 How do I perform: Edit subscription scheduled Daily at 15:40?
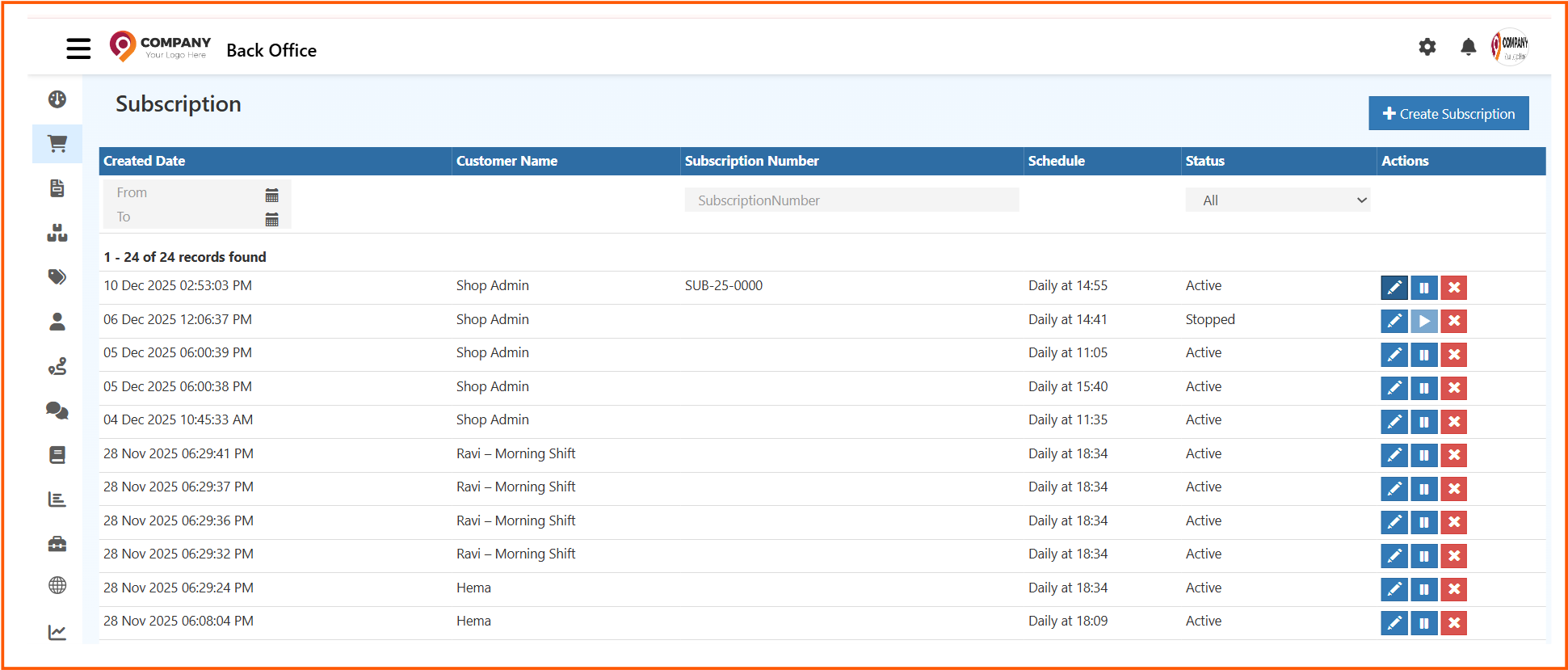click(1394, 388)
